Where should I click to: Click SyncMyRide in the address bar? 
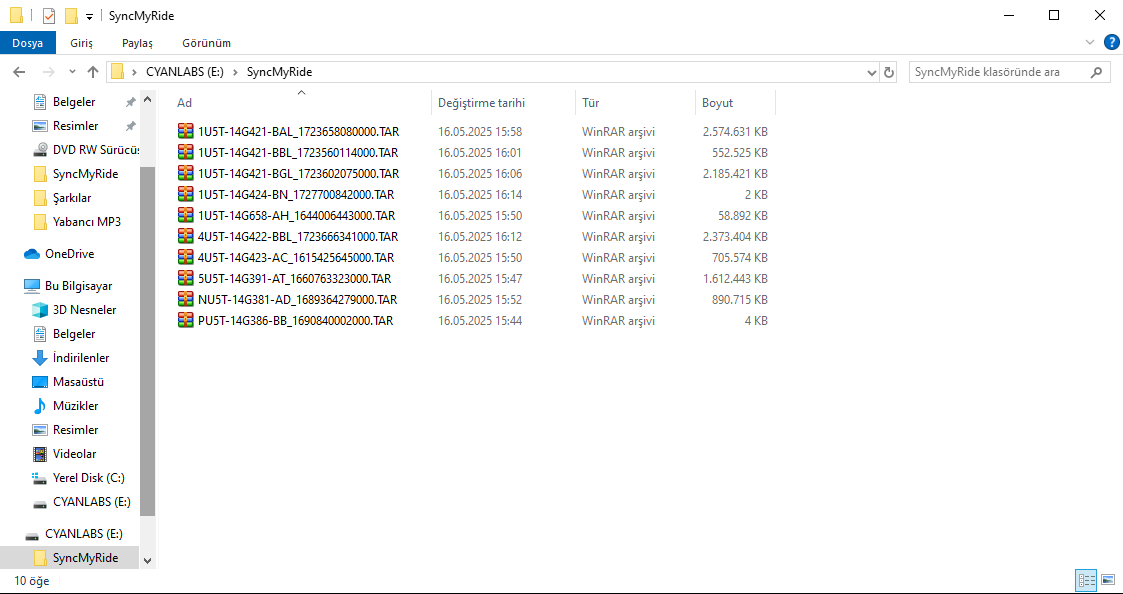(x=279, y=72)
